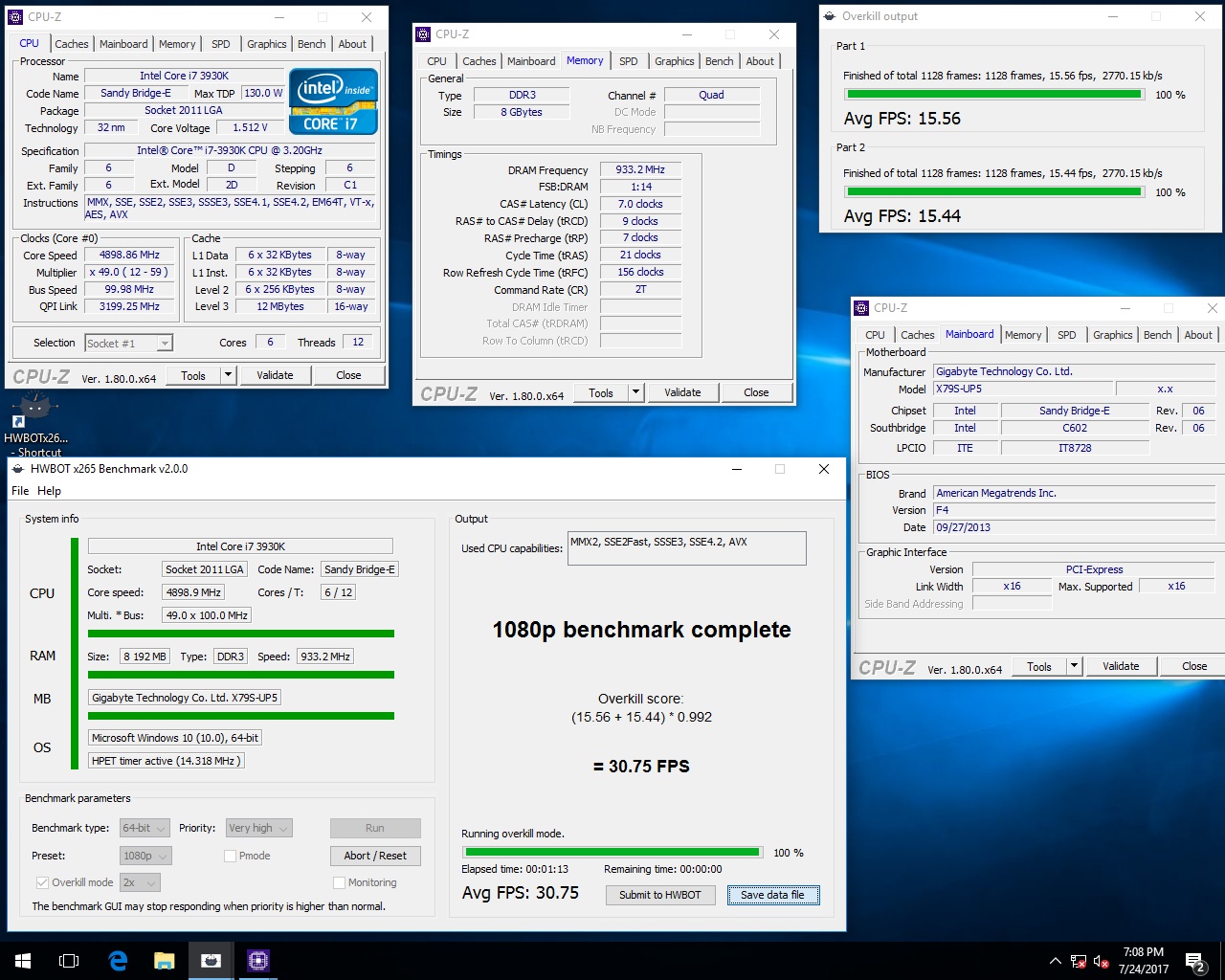Viewport: 1225px width, 980px height.
Task: Expand Tools arrow in CPU-Z Memory window
Action: coord(636,392)
